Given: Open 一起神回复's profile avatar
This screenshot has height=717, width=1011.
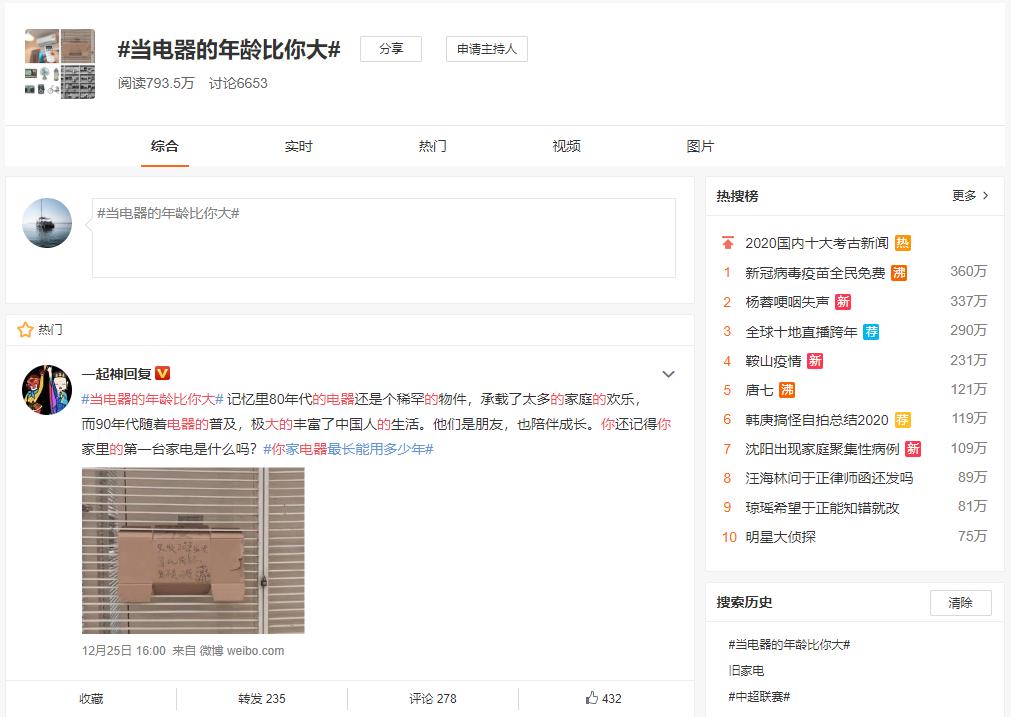Looking at the screenshot, I should (x=46, y=384).
